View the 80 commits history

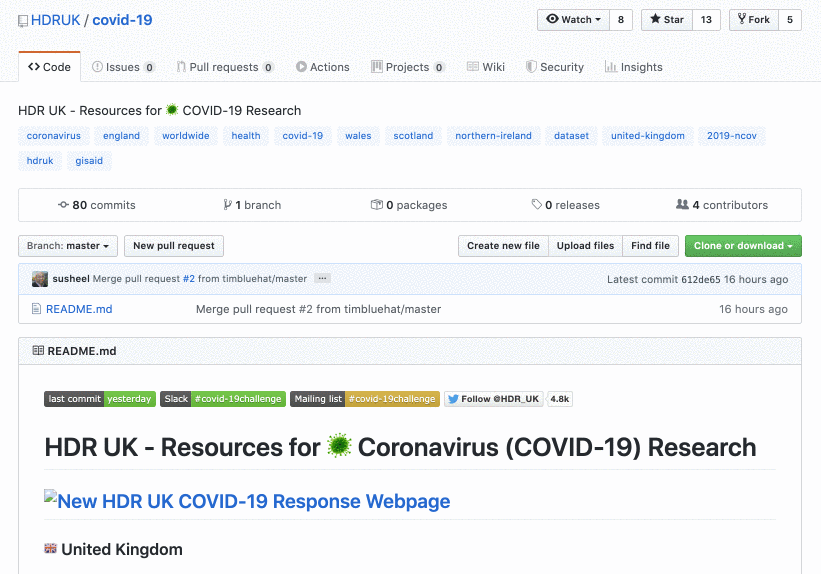[x=97, y=205]
